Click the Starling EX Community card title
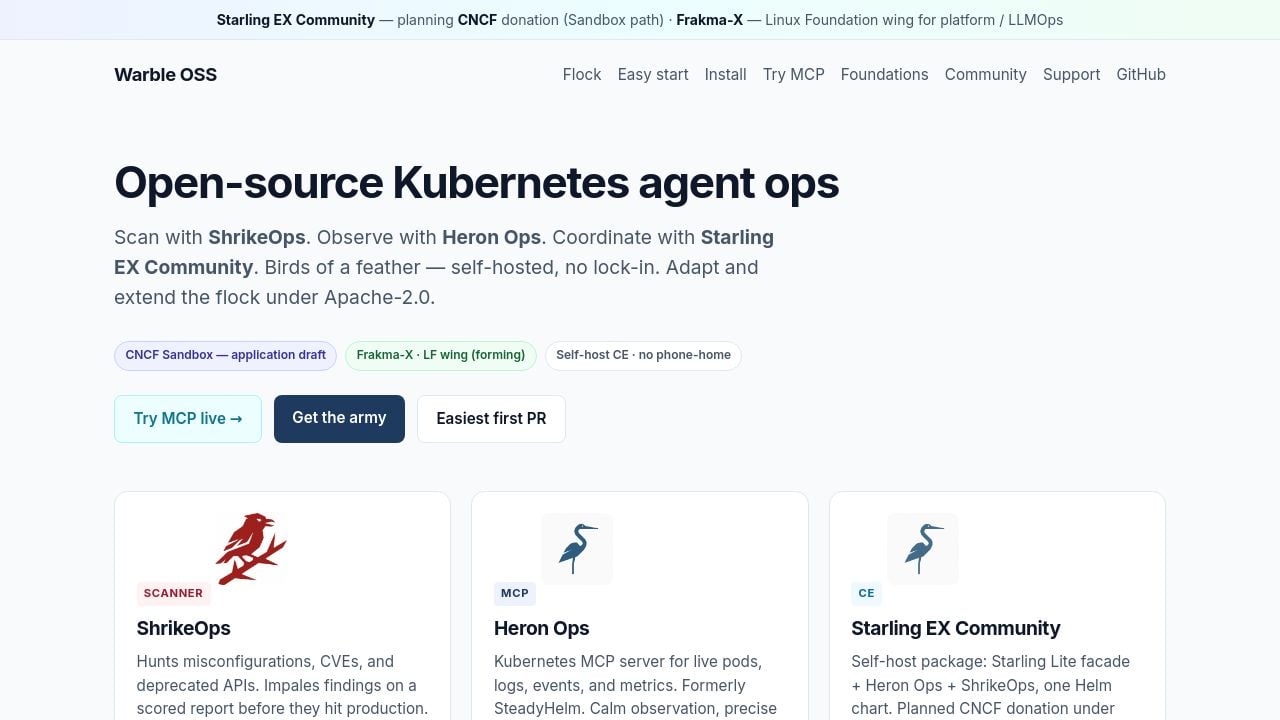 956,628
